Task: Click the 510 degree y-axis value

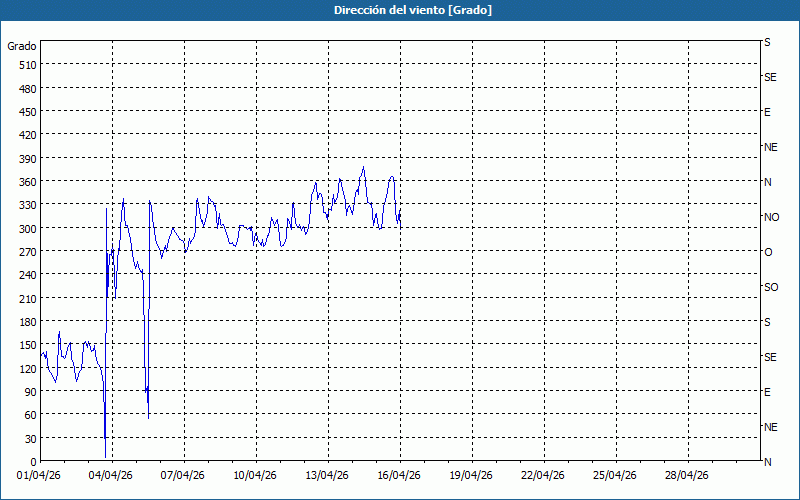Action: click(27, 65)
